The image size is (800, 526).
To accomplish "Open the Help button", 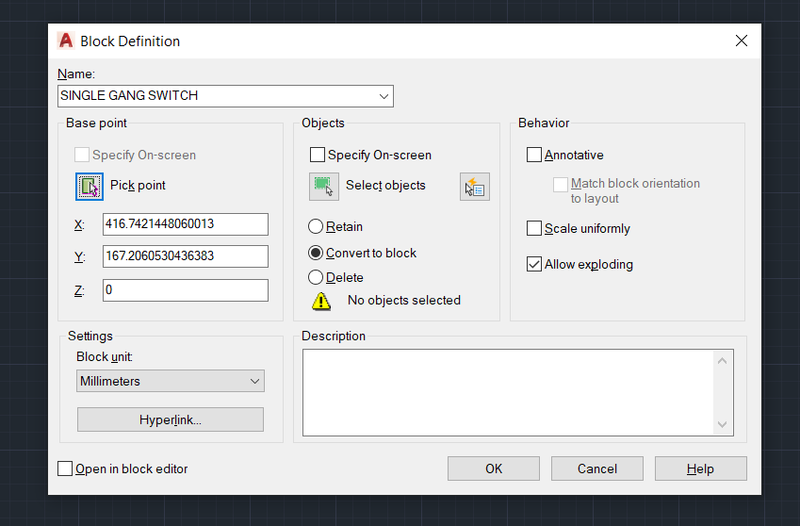I will (701, 468).
